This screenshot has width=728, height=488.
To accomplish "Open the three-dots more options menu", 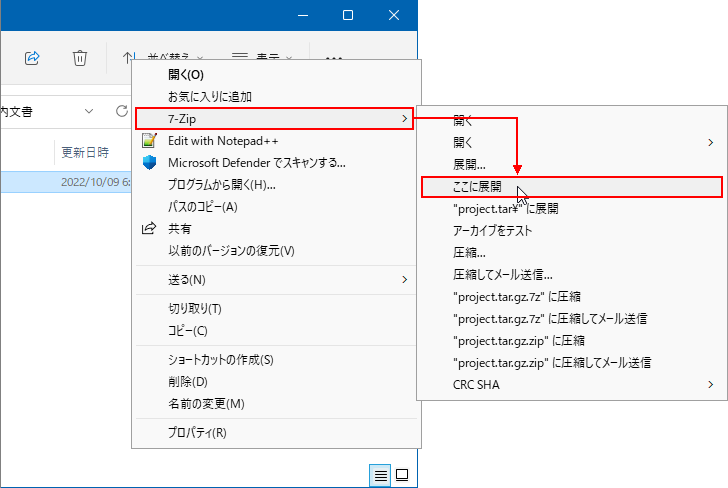I will [334, 58].
